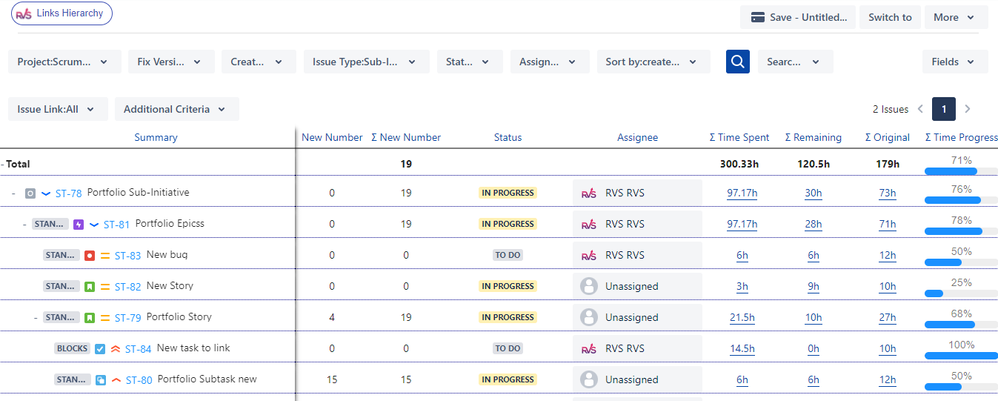Click the BLOCKS link label on ST-84
Screen dimensions: 998x401
(73, 349)
